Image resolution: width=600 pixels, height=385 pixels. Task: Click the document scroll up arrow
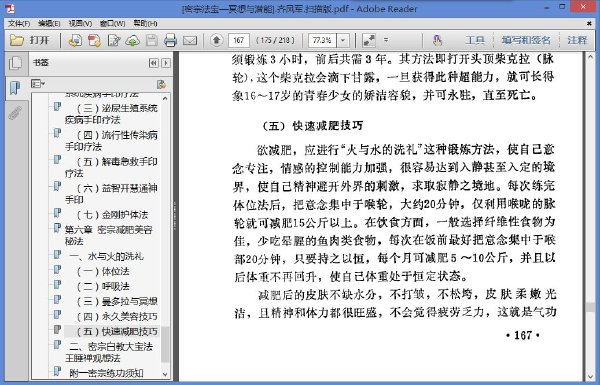point(590,57)
